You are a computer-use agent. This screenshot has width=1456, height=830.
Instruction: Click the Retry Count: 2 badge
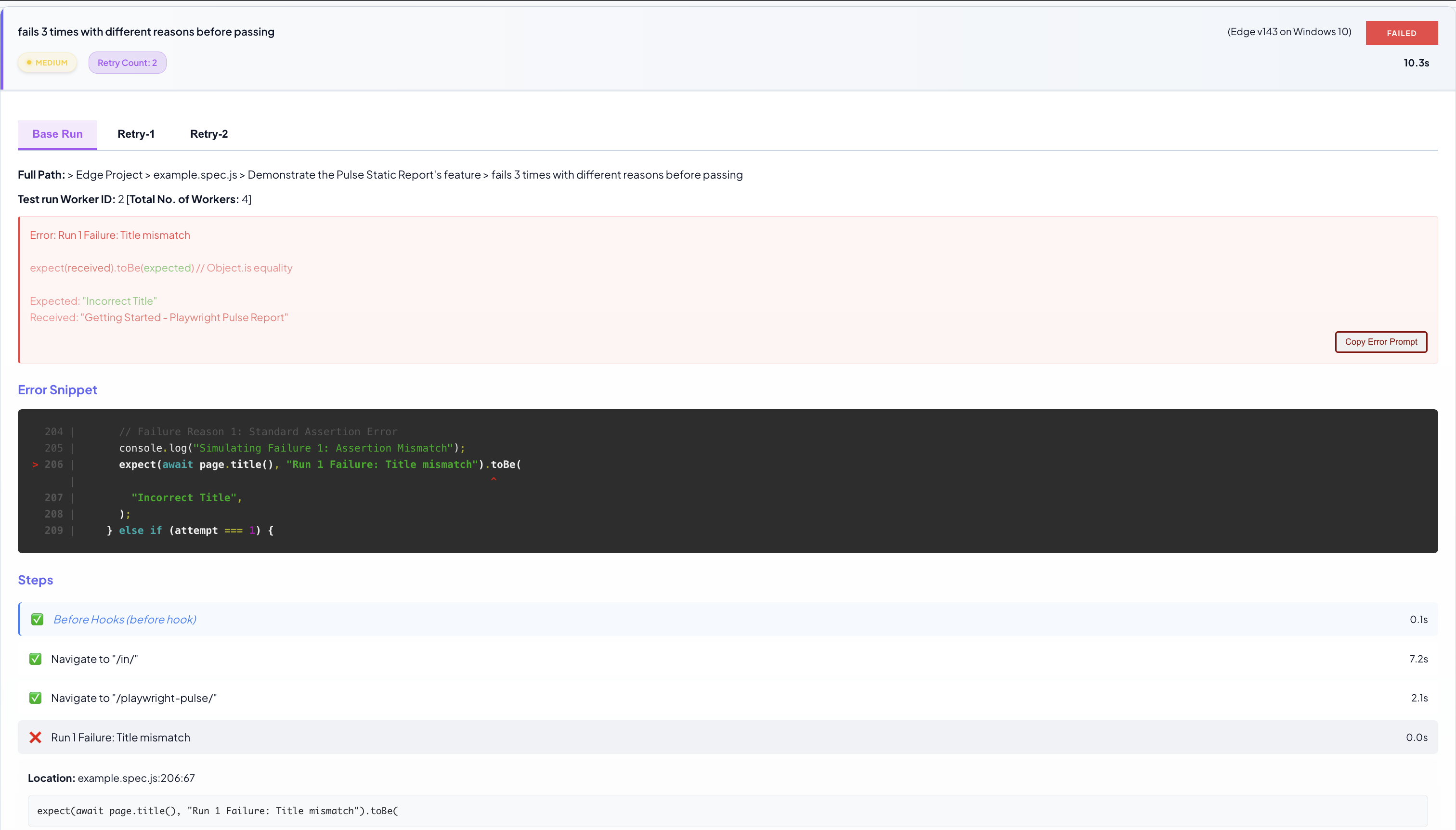[127, 63]
